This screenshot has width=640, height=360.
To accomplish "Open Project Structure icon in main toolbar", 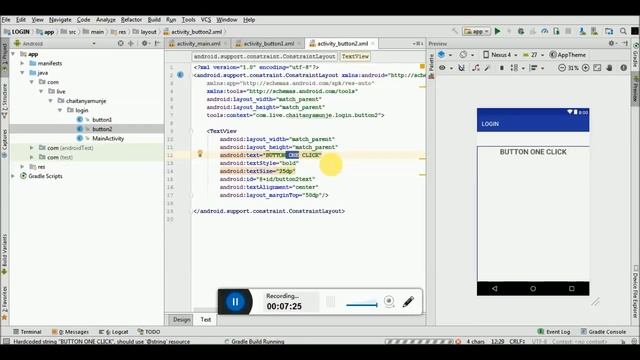I will (609, 31).
